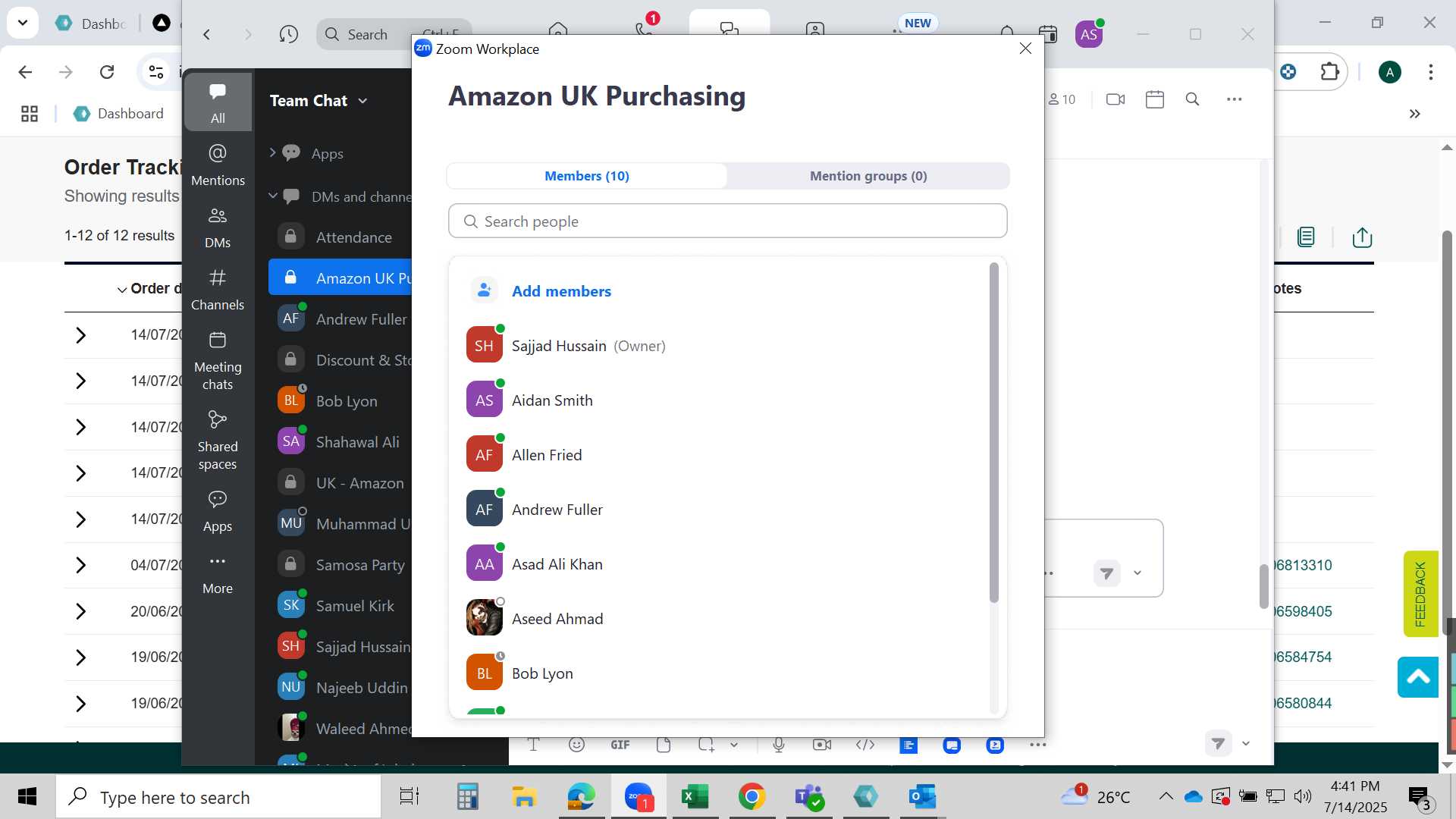Click the scroll-to-top arrow button

1418,677
